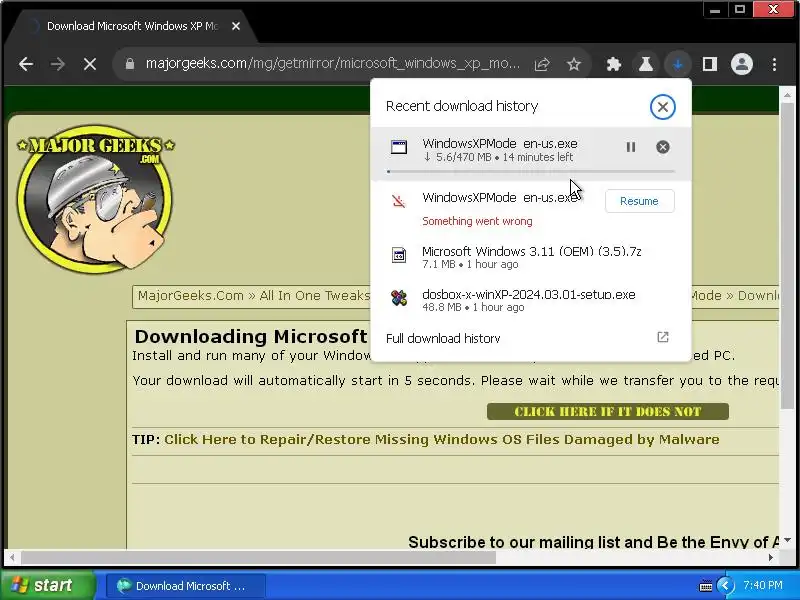This screenshot has width=800, height=600.
Task: Toggle the downloads toolbar icon
Action: point(678,64)
